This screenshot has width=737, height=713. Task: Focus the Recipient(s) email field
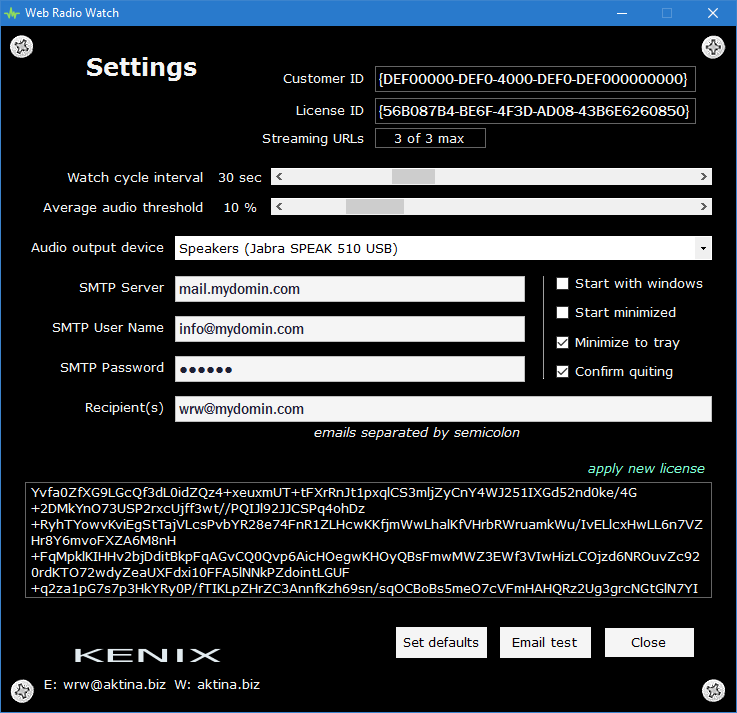pyautogui.click(x=442, y=409)
